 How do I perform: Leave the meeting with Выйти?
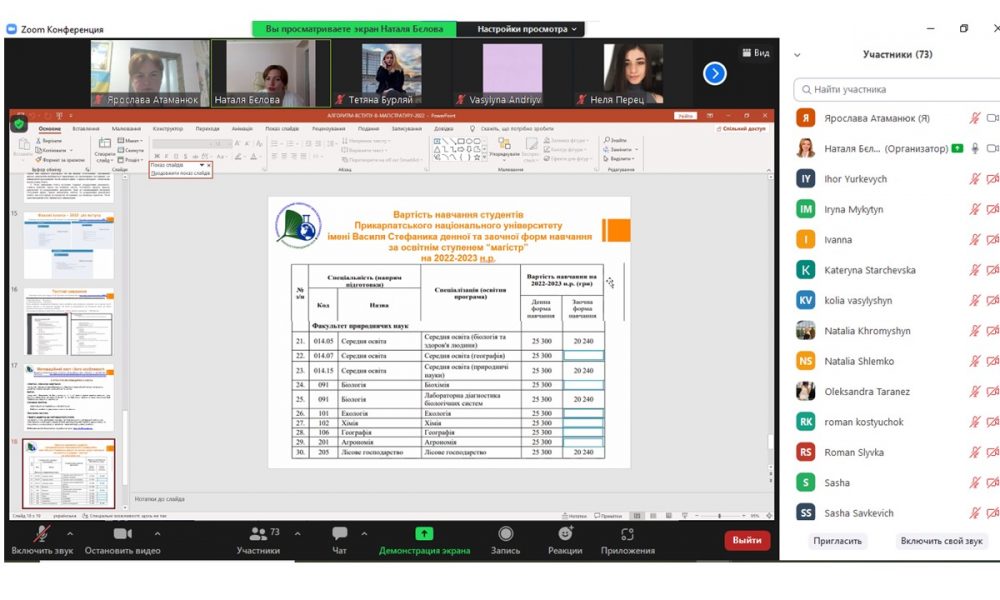[746, 540]
